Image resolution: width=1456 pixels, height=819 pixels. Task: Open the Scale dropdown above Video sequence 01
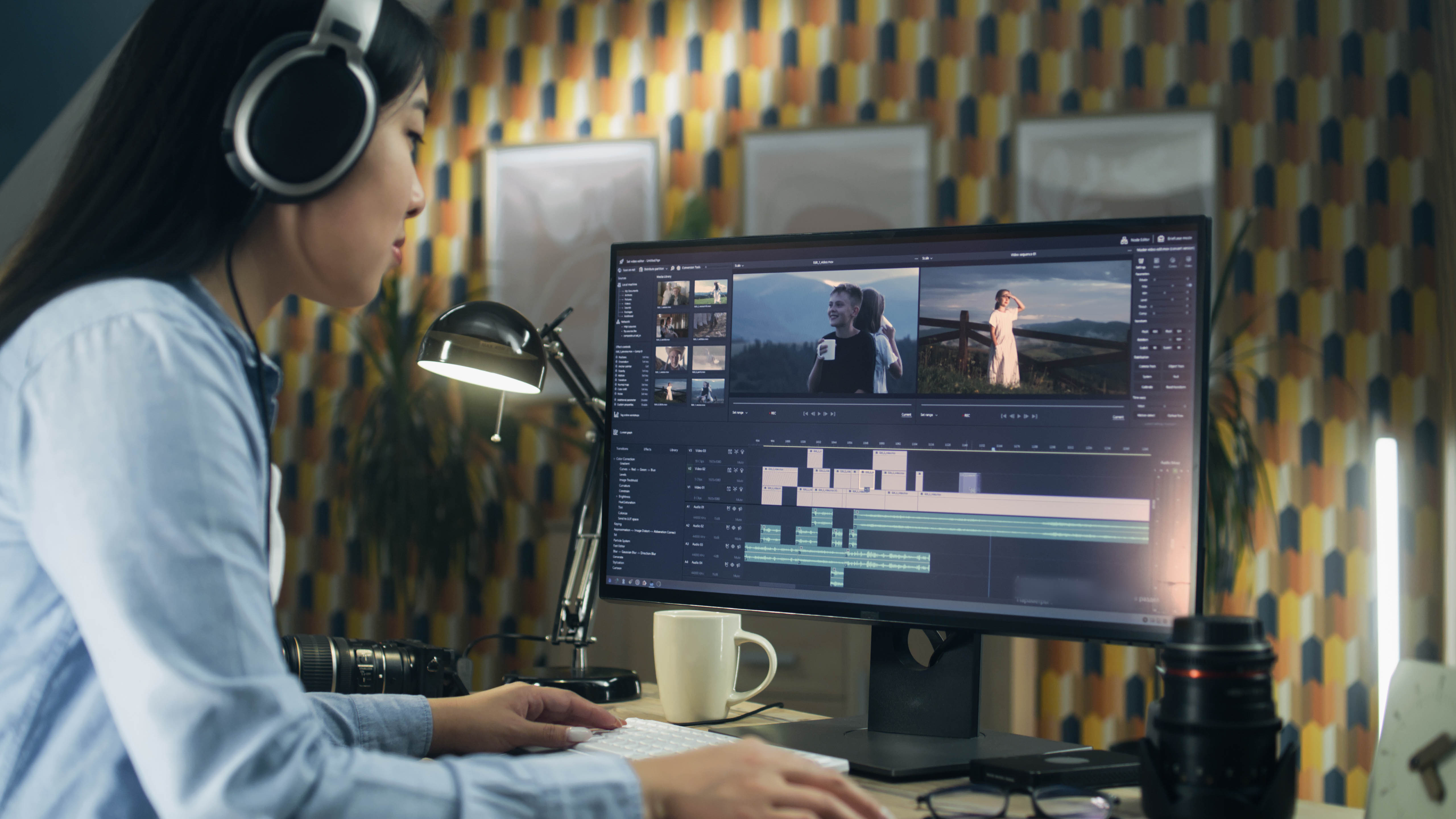(927, 258)
